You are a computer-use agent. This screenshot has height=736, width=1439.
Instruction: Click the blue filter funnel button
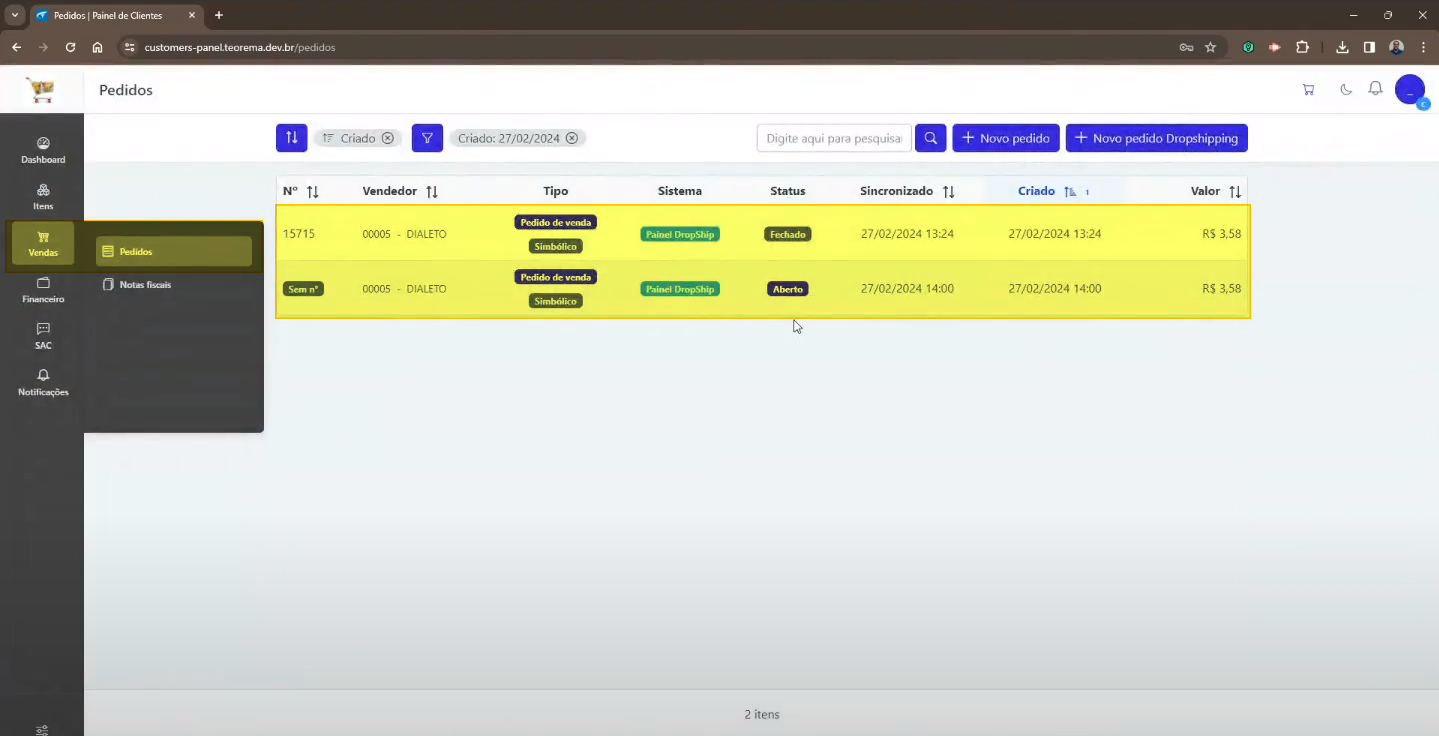coord(427,138)
